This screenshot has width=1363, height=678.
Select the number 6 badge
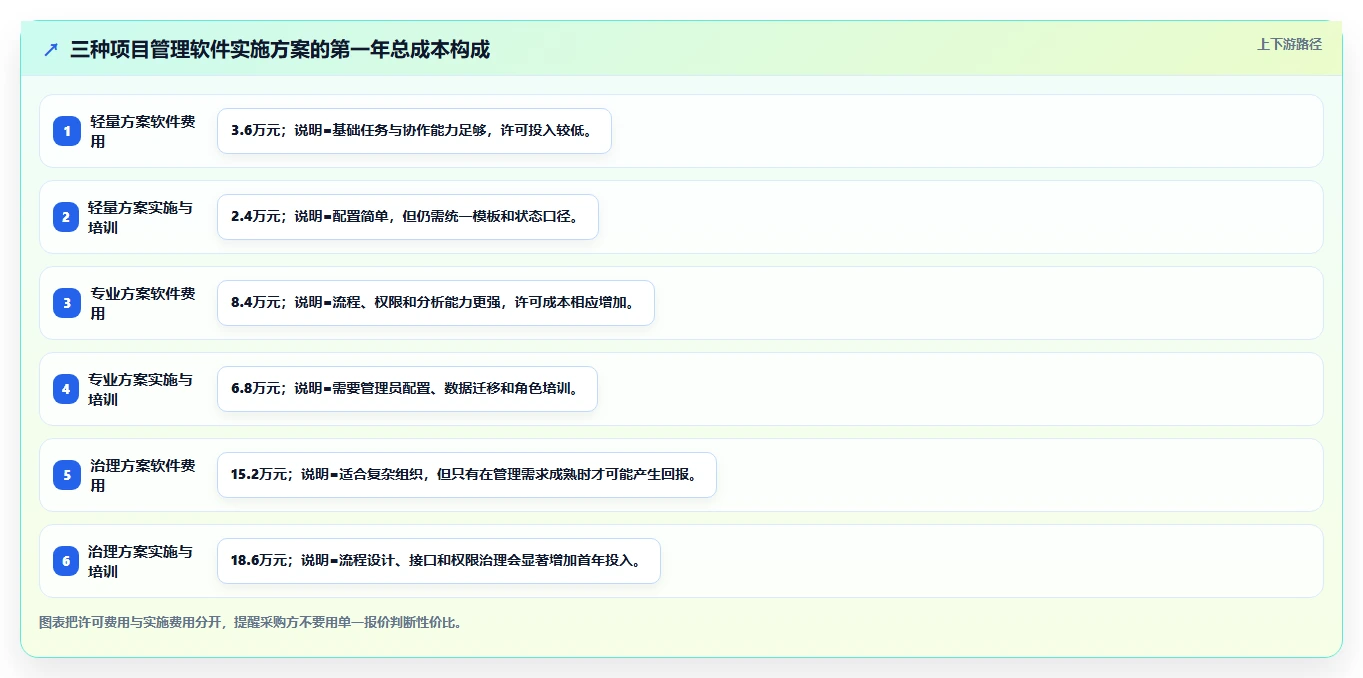point(66,561)
